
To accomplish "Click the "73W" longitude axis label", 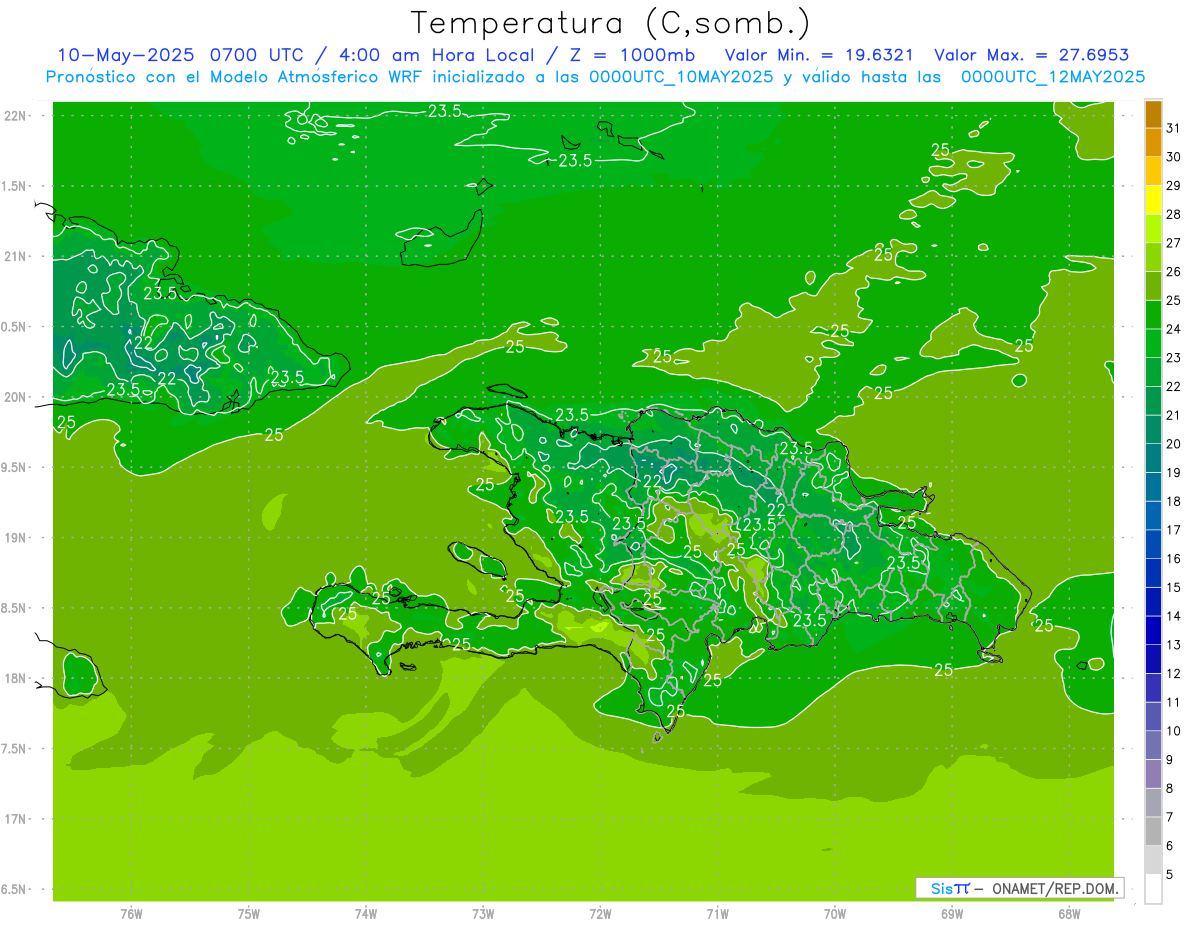I will (483, 914).
